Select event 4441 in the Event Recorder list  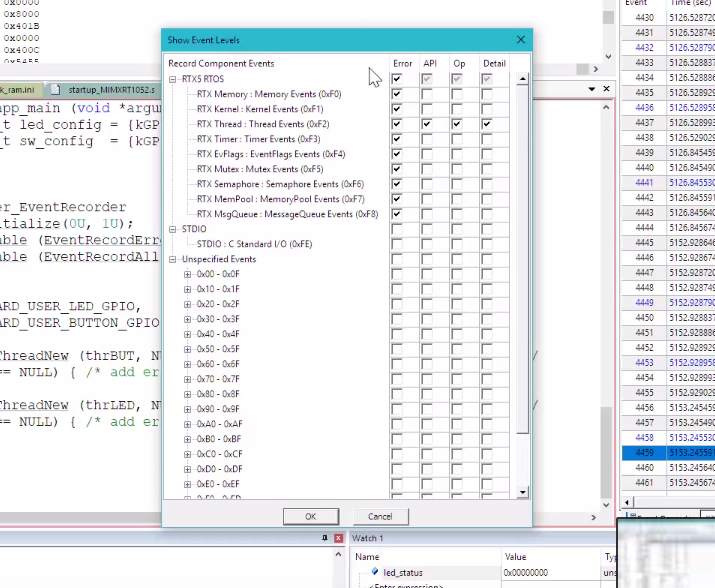coord(644,183)
